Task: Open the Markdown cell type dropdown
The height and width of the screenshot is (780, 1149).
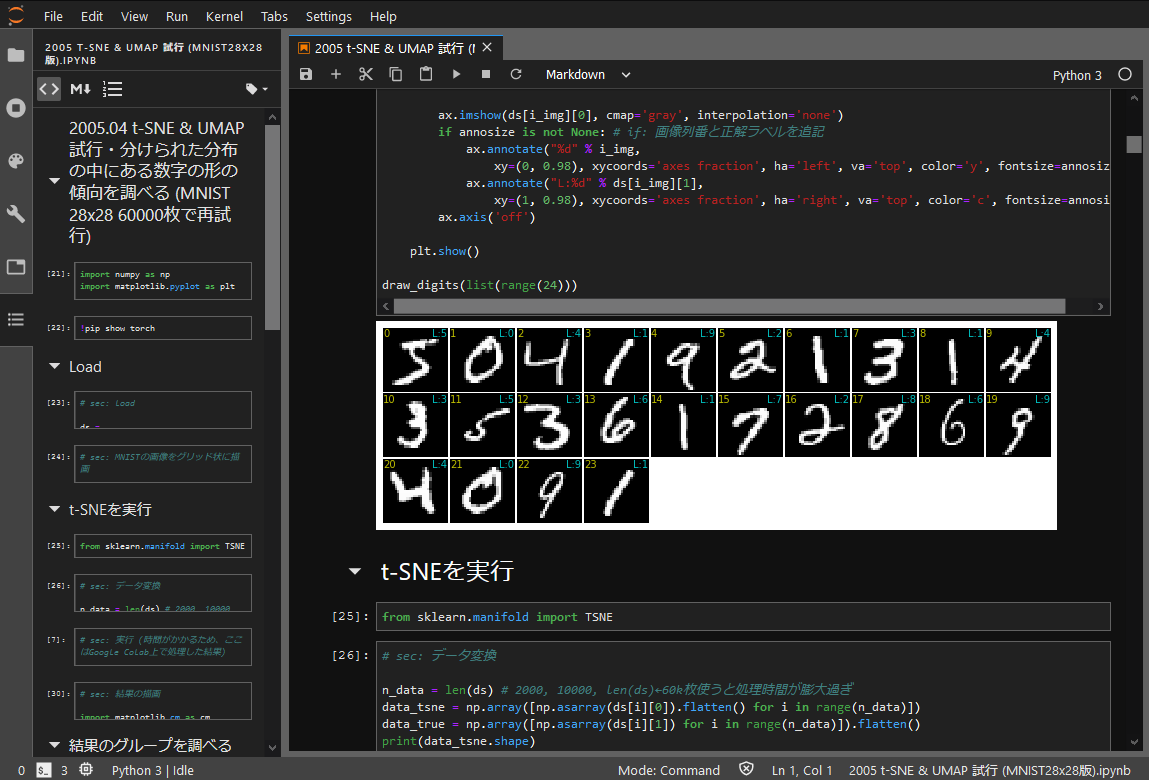Action: coord(588,75)
